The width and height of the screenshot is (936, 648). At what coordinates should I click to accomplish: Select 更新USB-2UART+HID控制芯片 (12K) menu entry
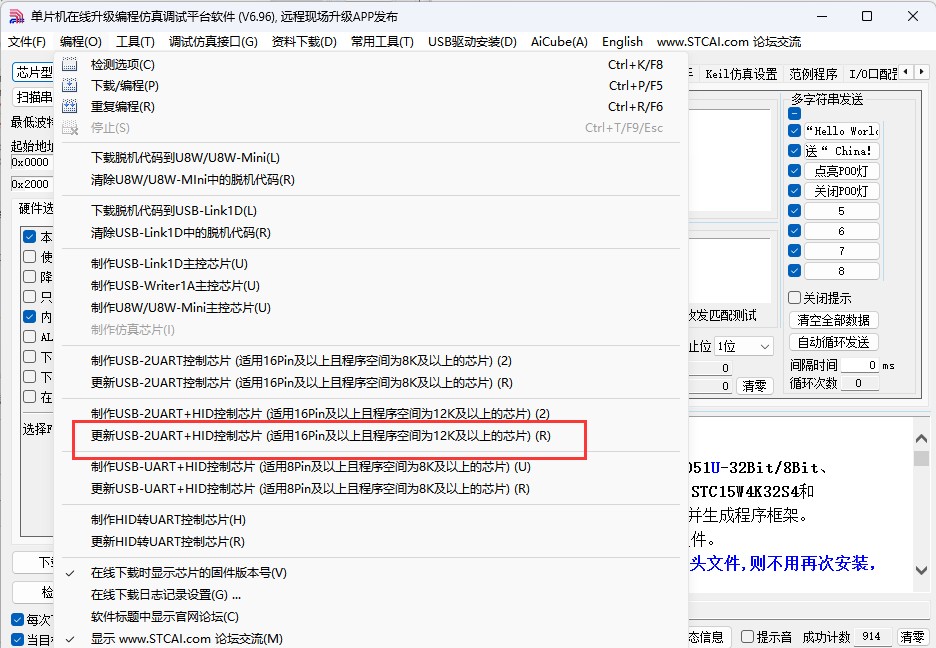[320, 436]
